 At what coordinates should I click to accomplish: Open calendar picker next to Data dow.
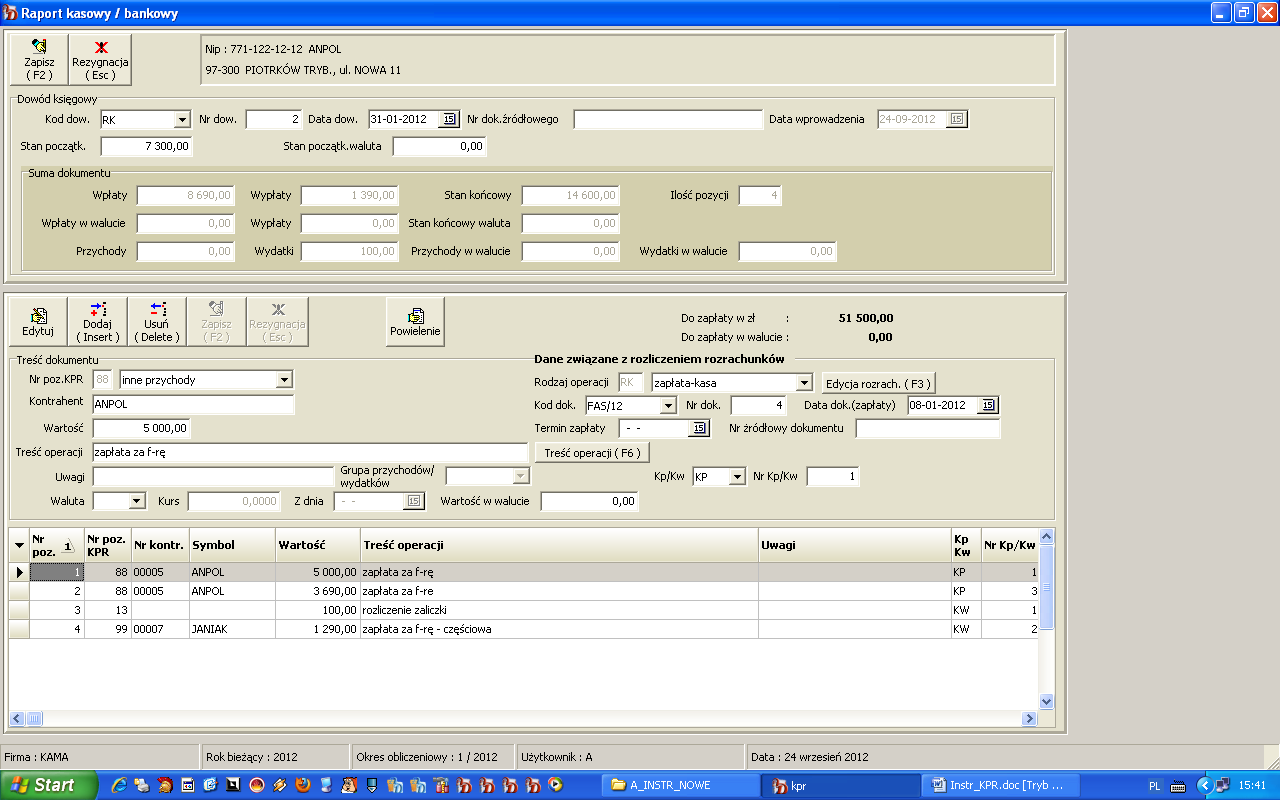(x=449, y=119)
